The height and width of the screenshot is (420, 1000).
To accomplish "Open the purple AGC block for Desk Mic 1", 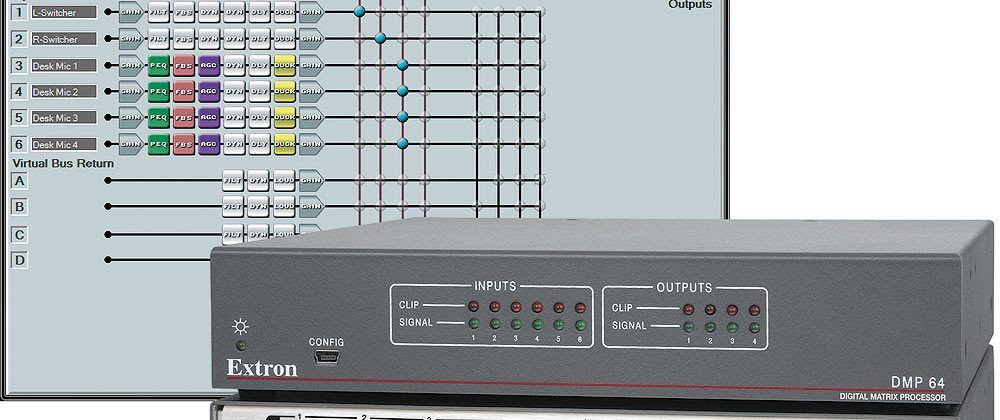I will (x=209, y=65).
